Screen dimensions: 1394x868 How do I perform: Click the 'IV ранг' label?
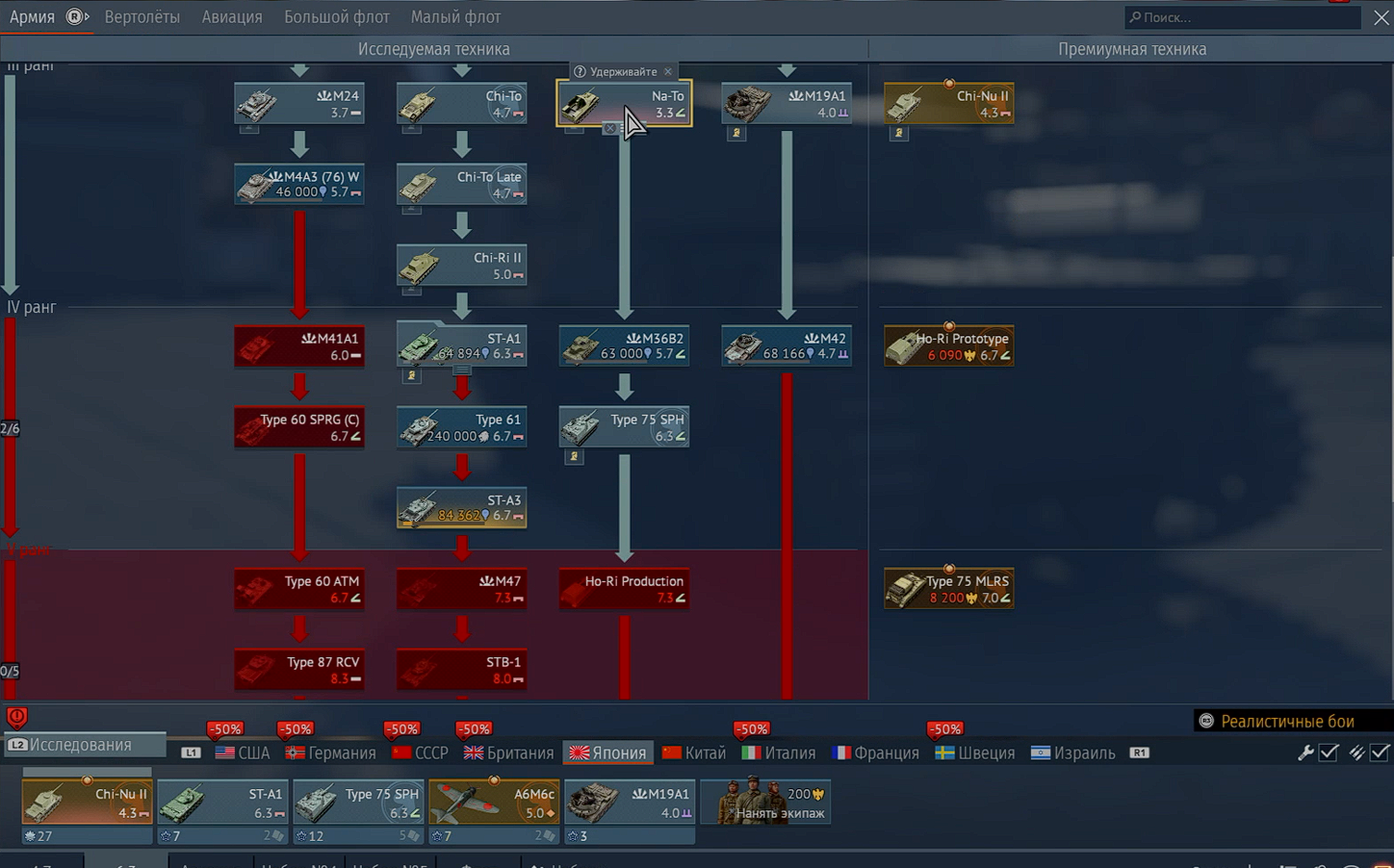32,307
